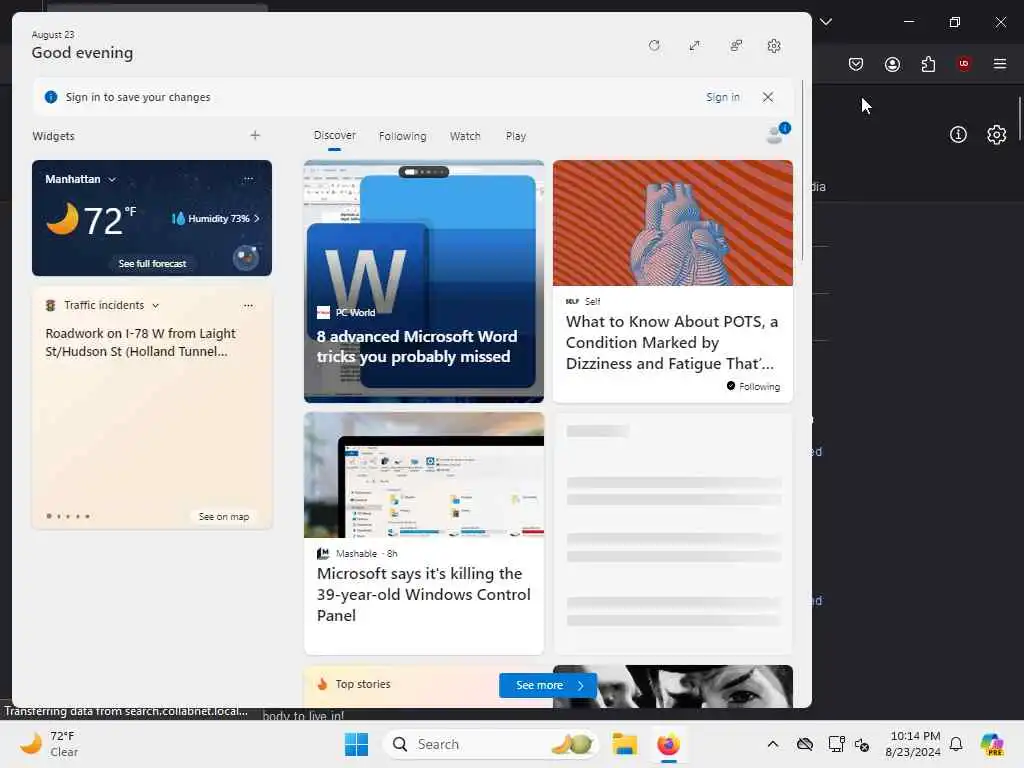This screenshot has width=1024, height=768.
Task: Launch Copilot preview from taskbar
Action: pos(992,744)
